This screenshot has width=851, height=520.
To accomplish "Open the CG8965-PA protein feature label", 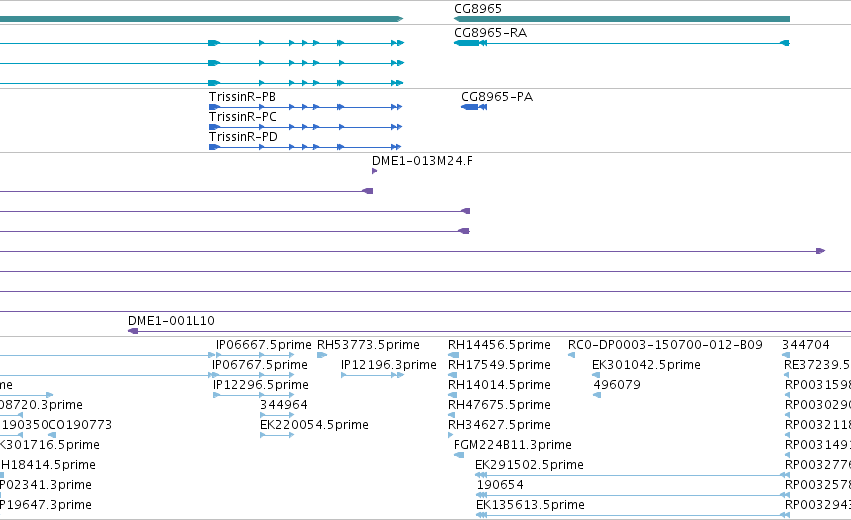I will pyautogui.click(x=497, y=97).
